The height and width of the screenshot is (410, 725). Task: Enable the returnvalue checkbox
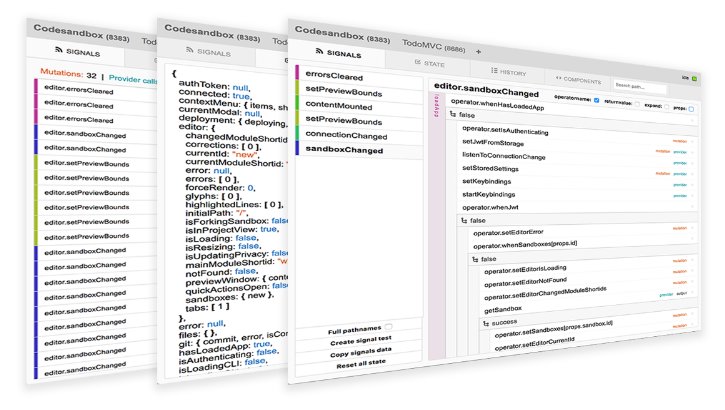637,104
